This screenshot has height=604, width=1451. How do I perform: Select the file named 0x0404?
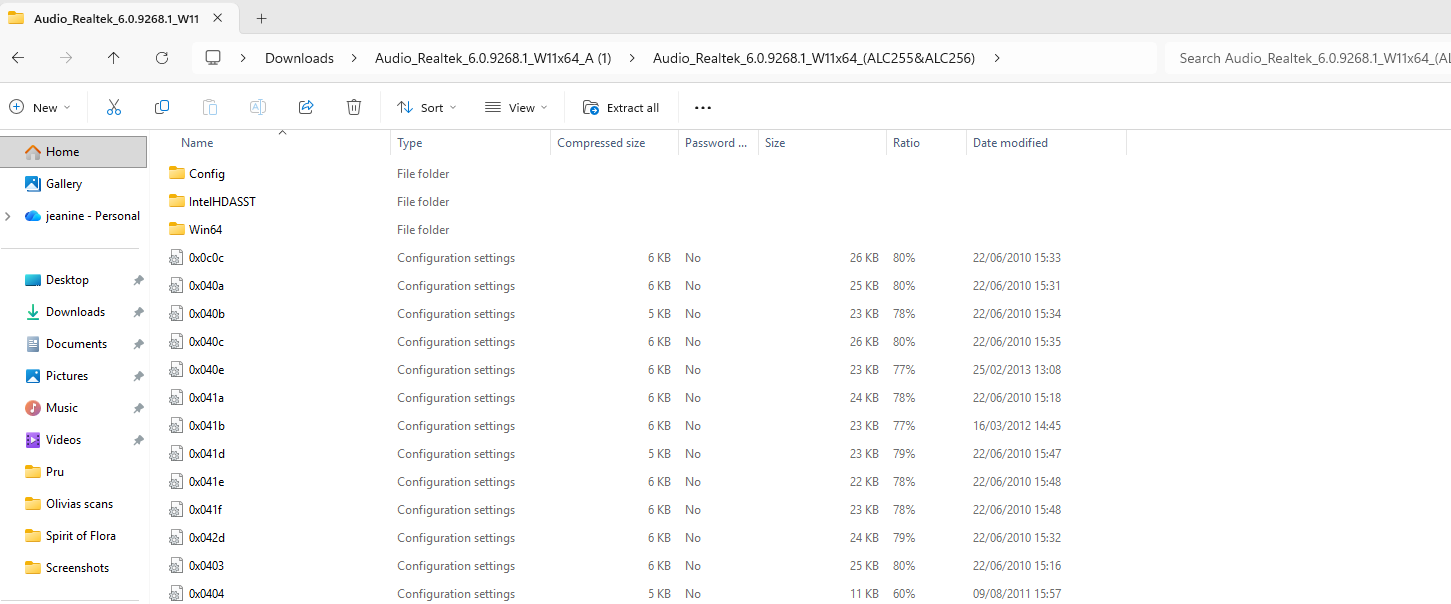[x=206, y=594]
